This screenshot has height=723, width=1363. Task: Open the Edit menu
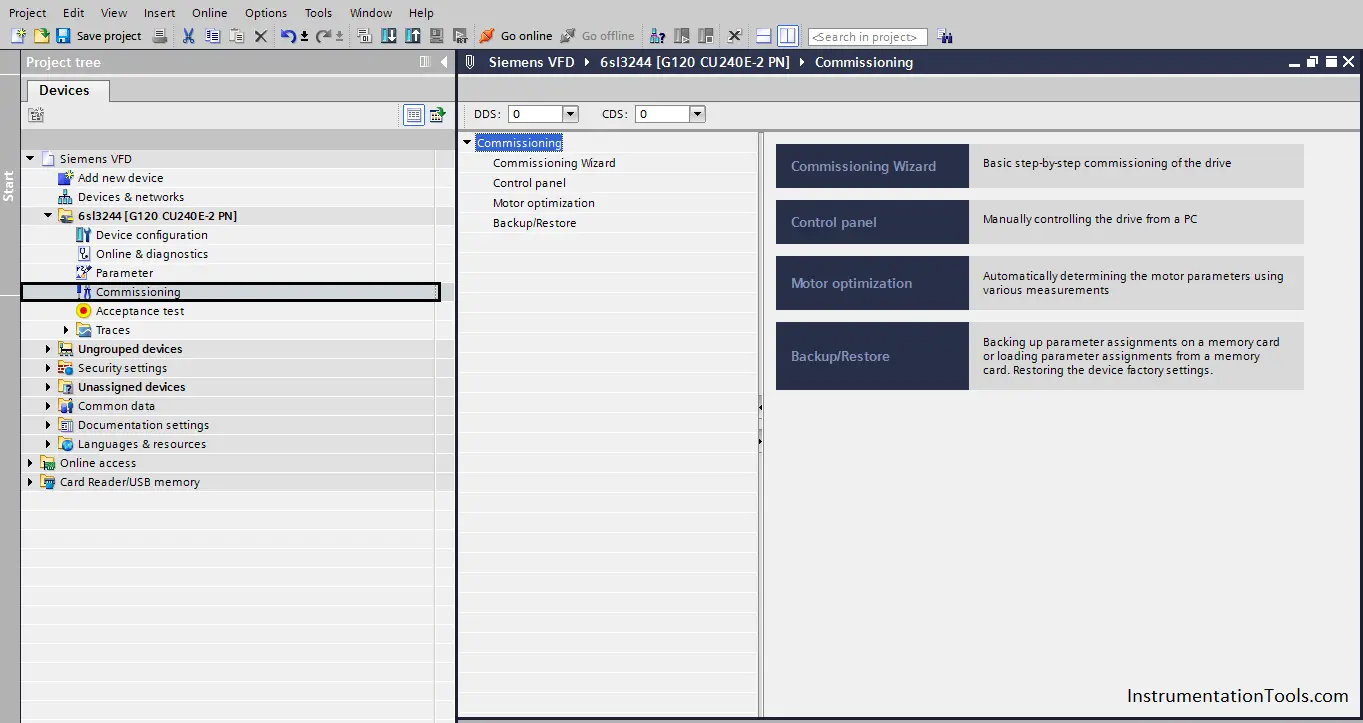[74, 13]
